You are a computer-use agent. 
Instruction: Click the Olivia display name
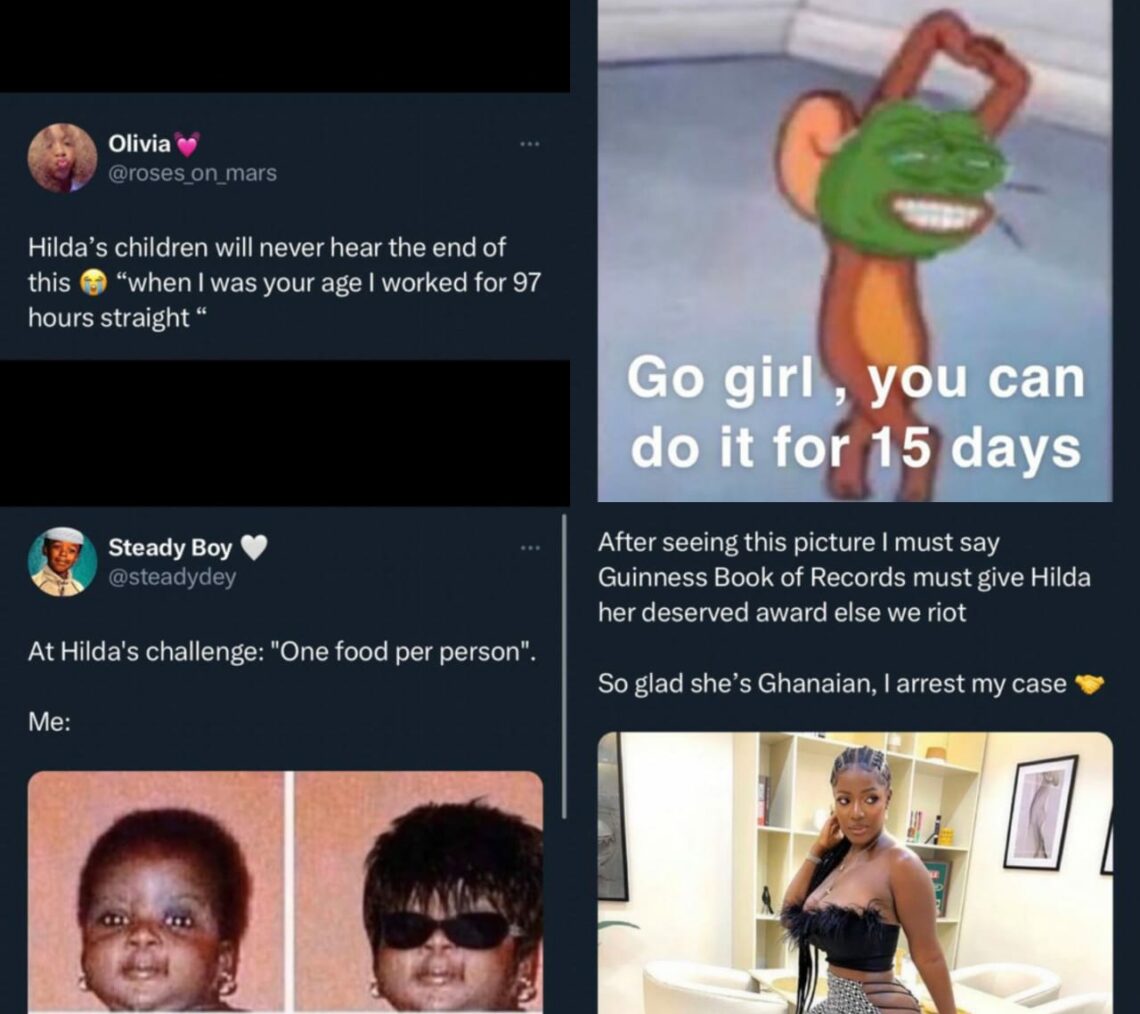point(140,143)
